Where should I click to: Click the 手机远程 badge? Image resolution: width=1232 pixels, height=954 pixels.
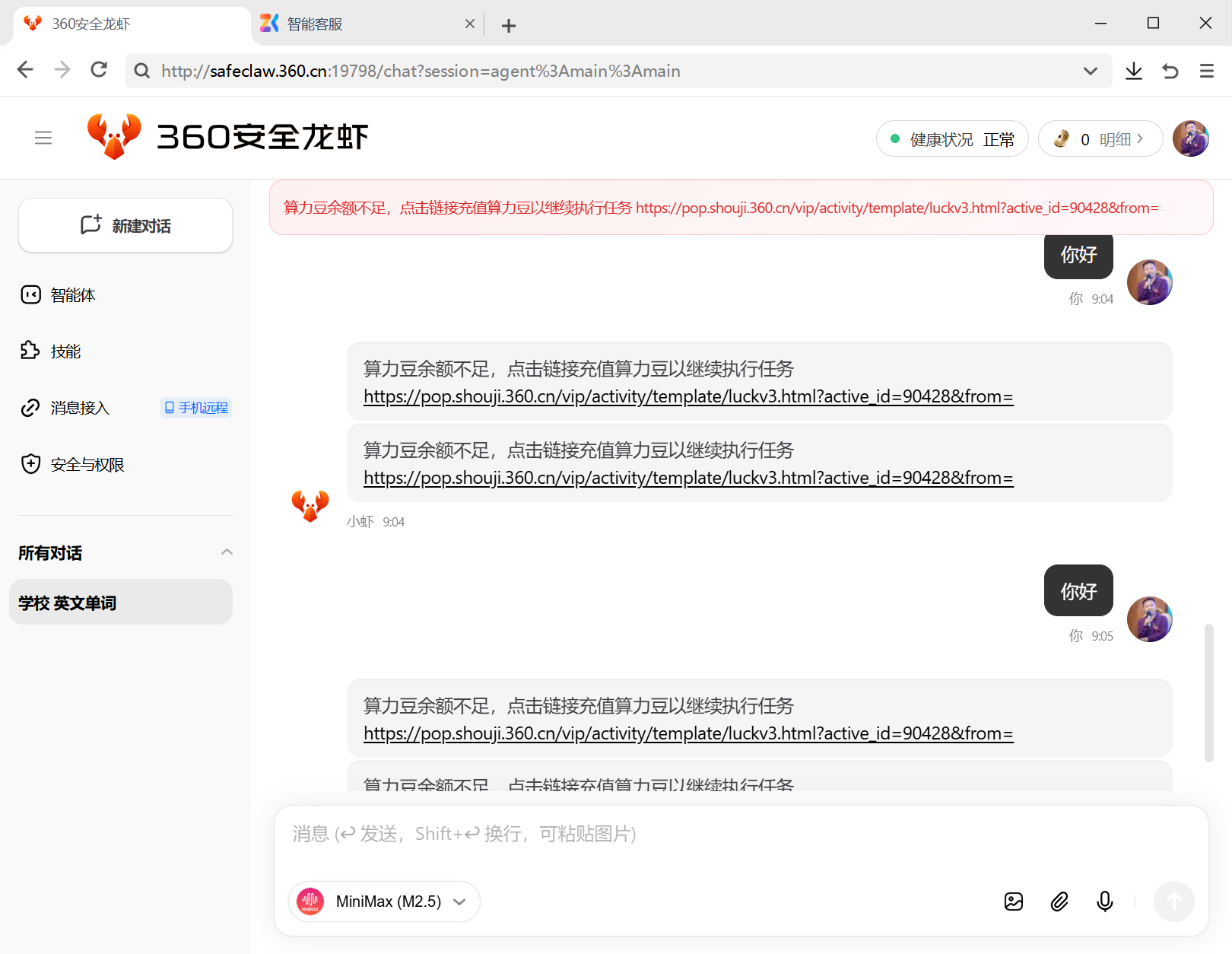196,408
